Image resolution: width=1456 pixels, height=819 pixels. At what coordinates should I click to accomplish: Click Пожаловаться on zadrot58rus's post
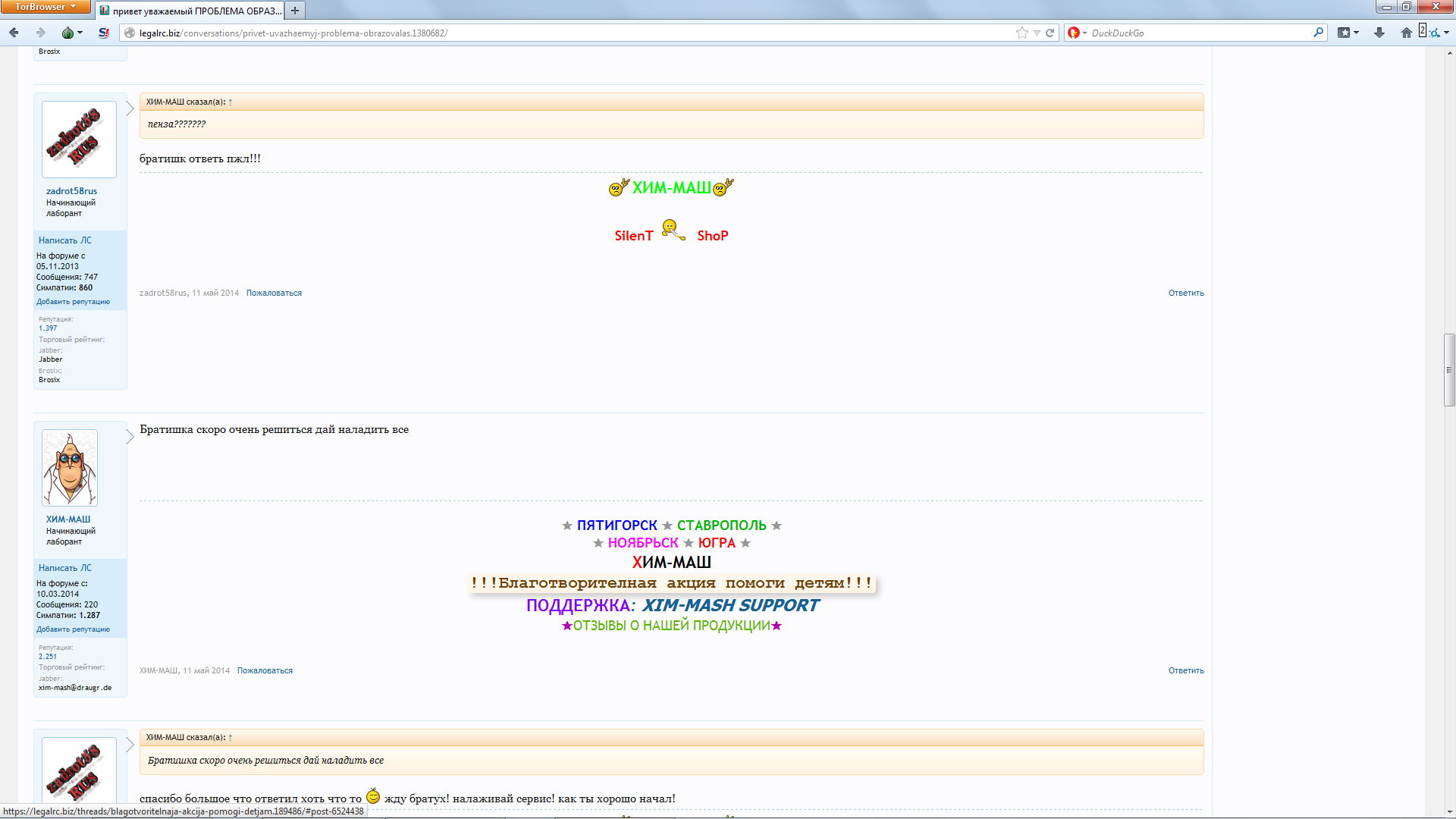click(274, 293)
